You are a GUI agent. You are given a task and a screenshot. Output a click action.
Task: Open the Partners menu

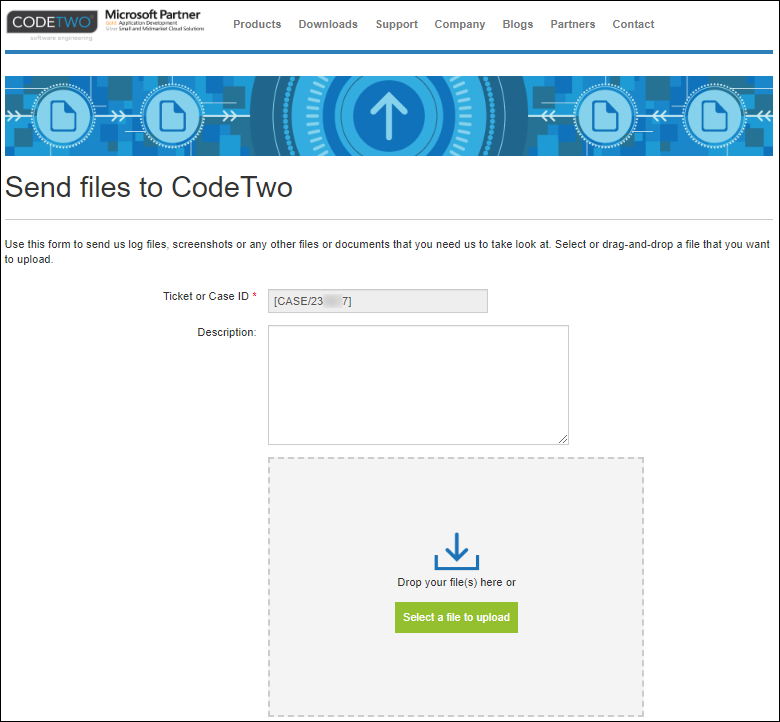[573, 24]
